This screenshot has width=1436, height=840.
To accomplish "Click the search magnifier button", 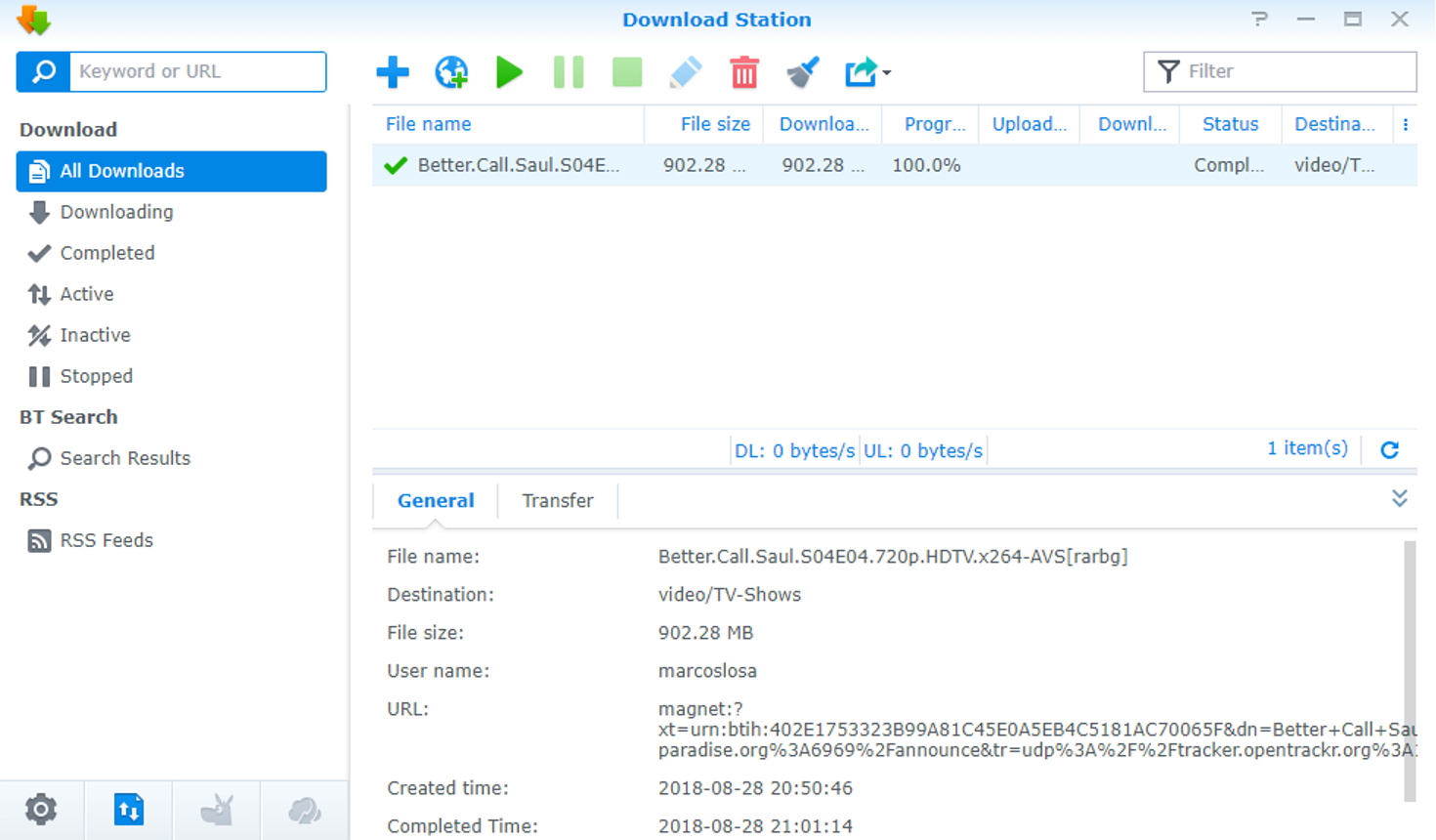I will click(x=43, y=71).
